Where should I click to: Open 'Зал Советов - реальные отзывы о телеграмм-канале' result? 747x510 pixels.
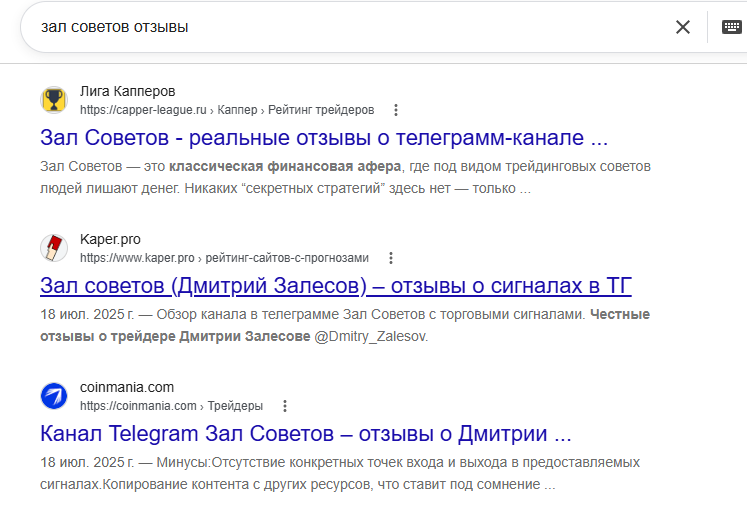tap(324, 138)
